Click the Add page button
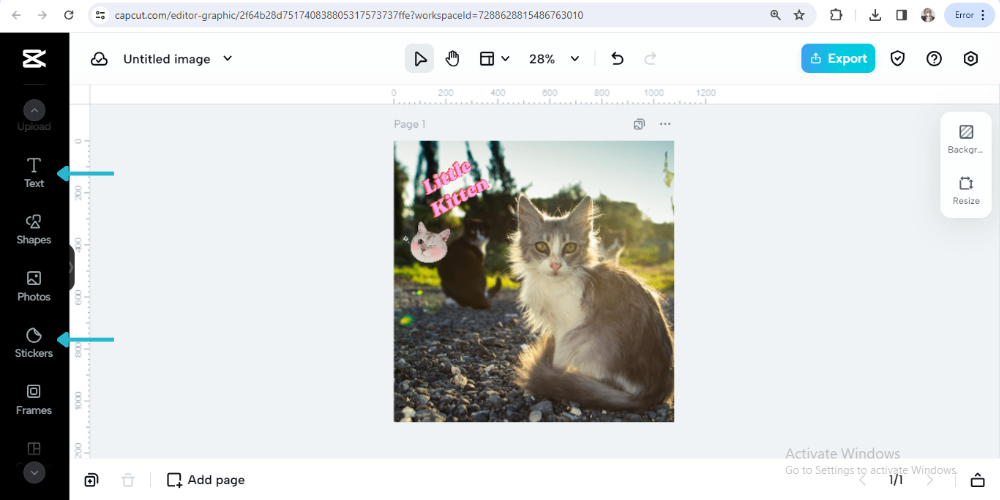The image size is (1000, 500). [x=205, y=480]
